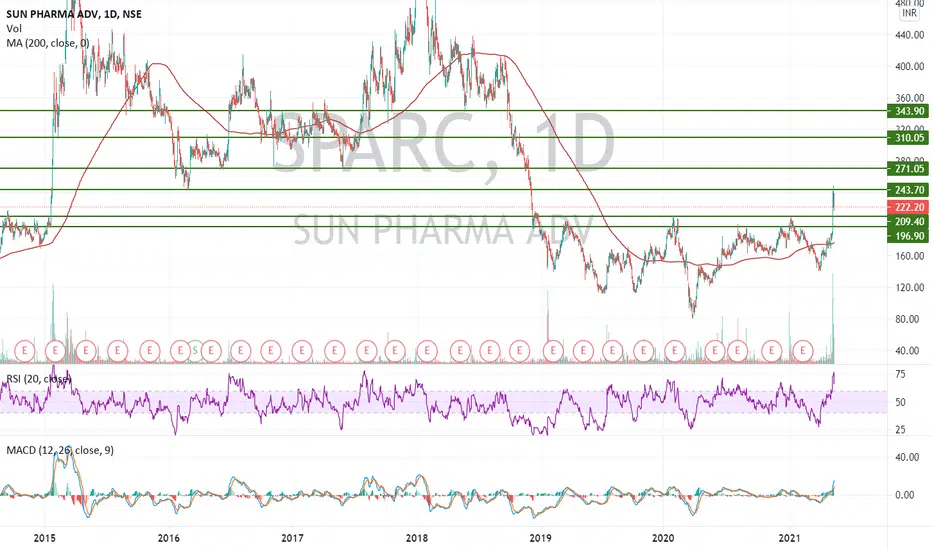The height and width of the screenshot is (550, 932).
Task: Click the 209.40 horizontal line price label
Action: pyautogui.click(x=908, y=222)
